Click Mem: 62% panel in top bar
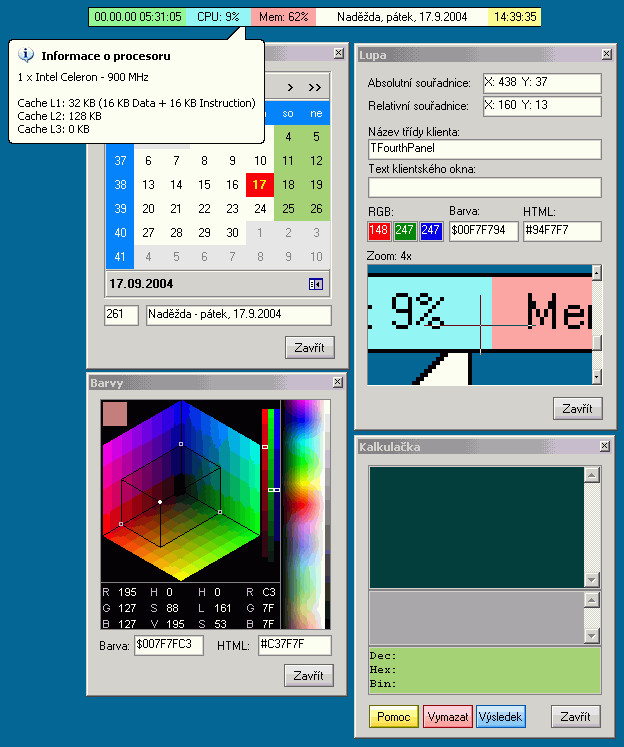Screen dimensions: 624x747 [x=283, y=17]
